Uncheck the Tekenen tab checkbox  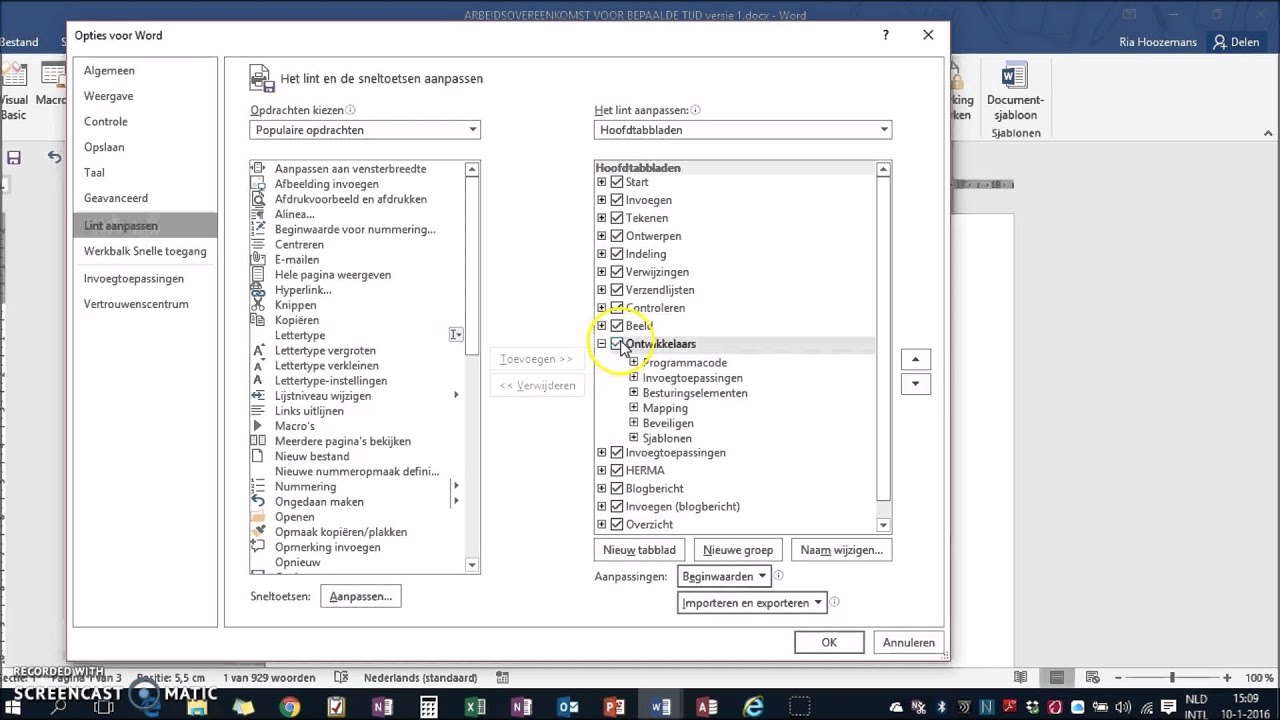click(617, 218)
